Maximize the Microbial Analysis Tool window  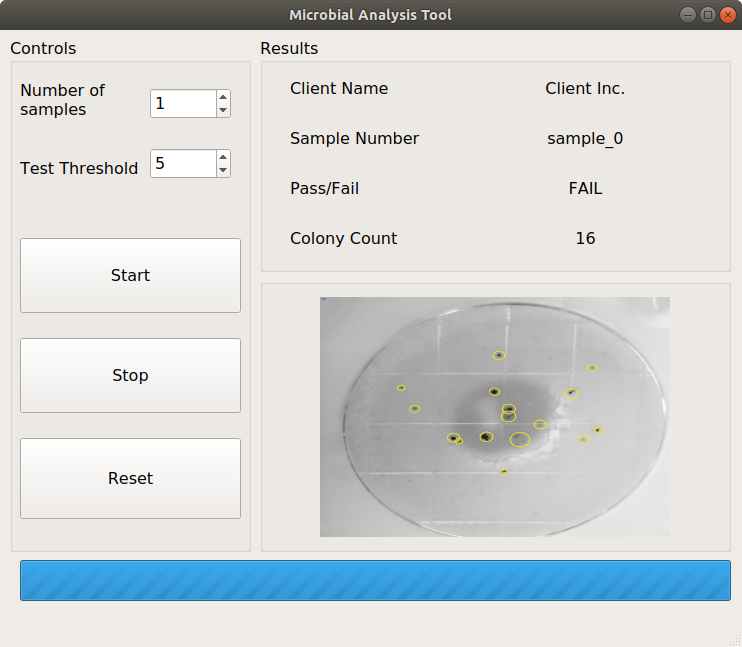click(707, 15)
